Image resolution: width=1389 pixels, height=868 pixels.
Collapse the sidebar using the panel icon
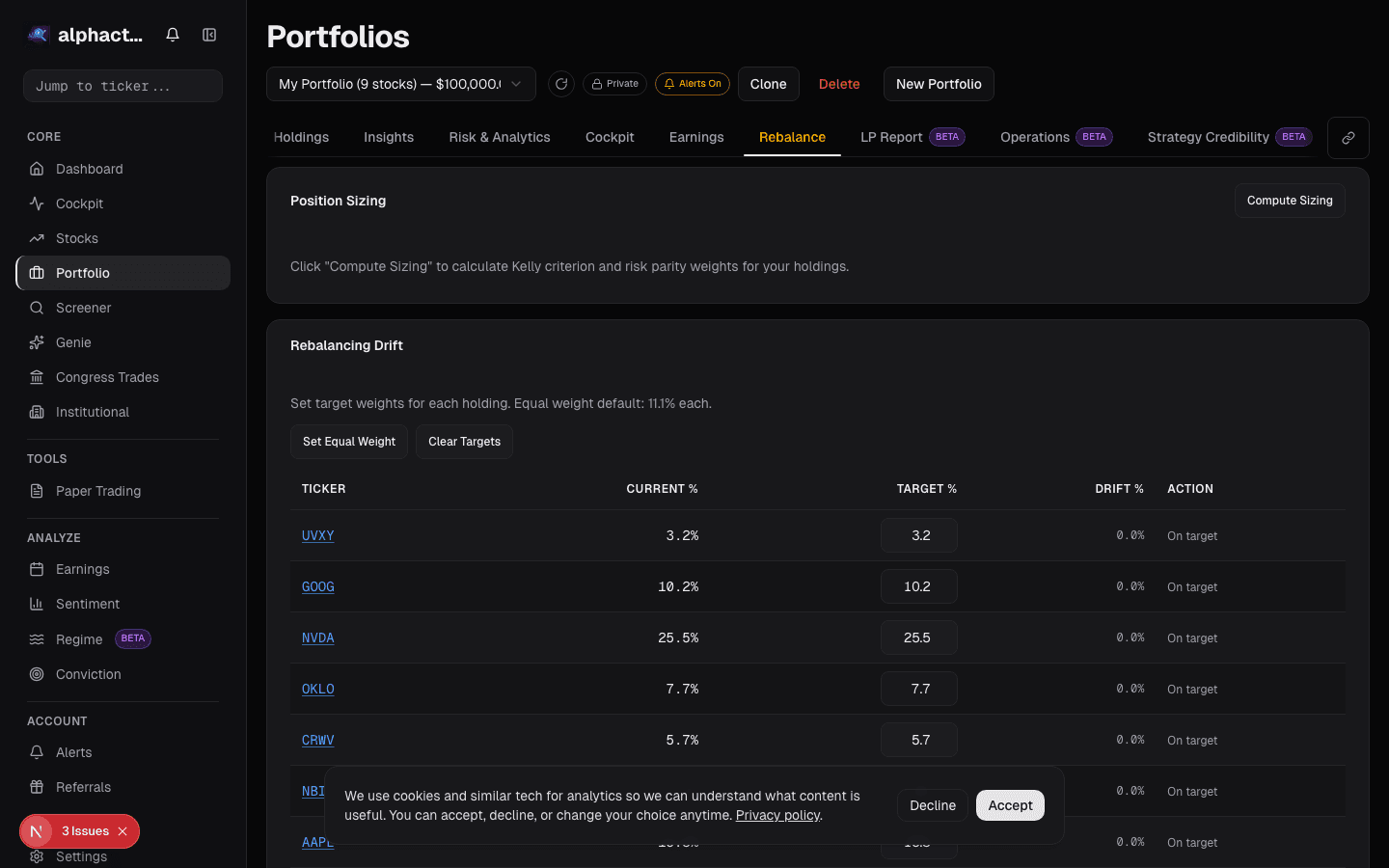[209, 34]
